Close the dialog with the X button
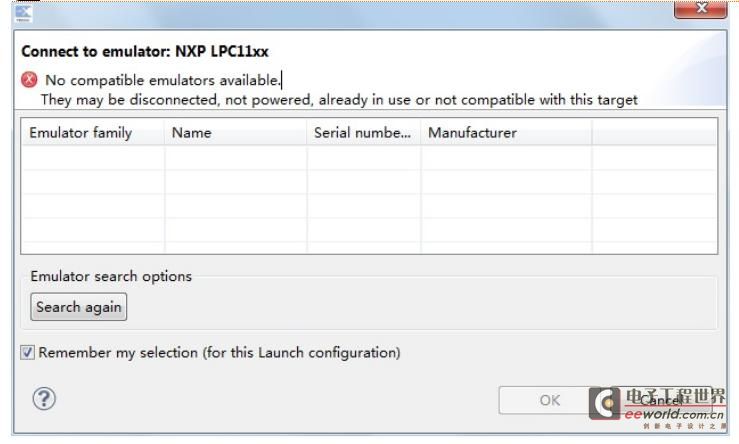Viewport: 739px width, 444px height. click(701, 8)
